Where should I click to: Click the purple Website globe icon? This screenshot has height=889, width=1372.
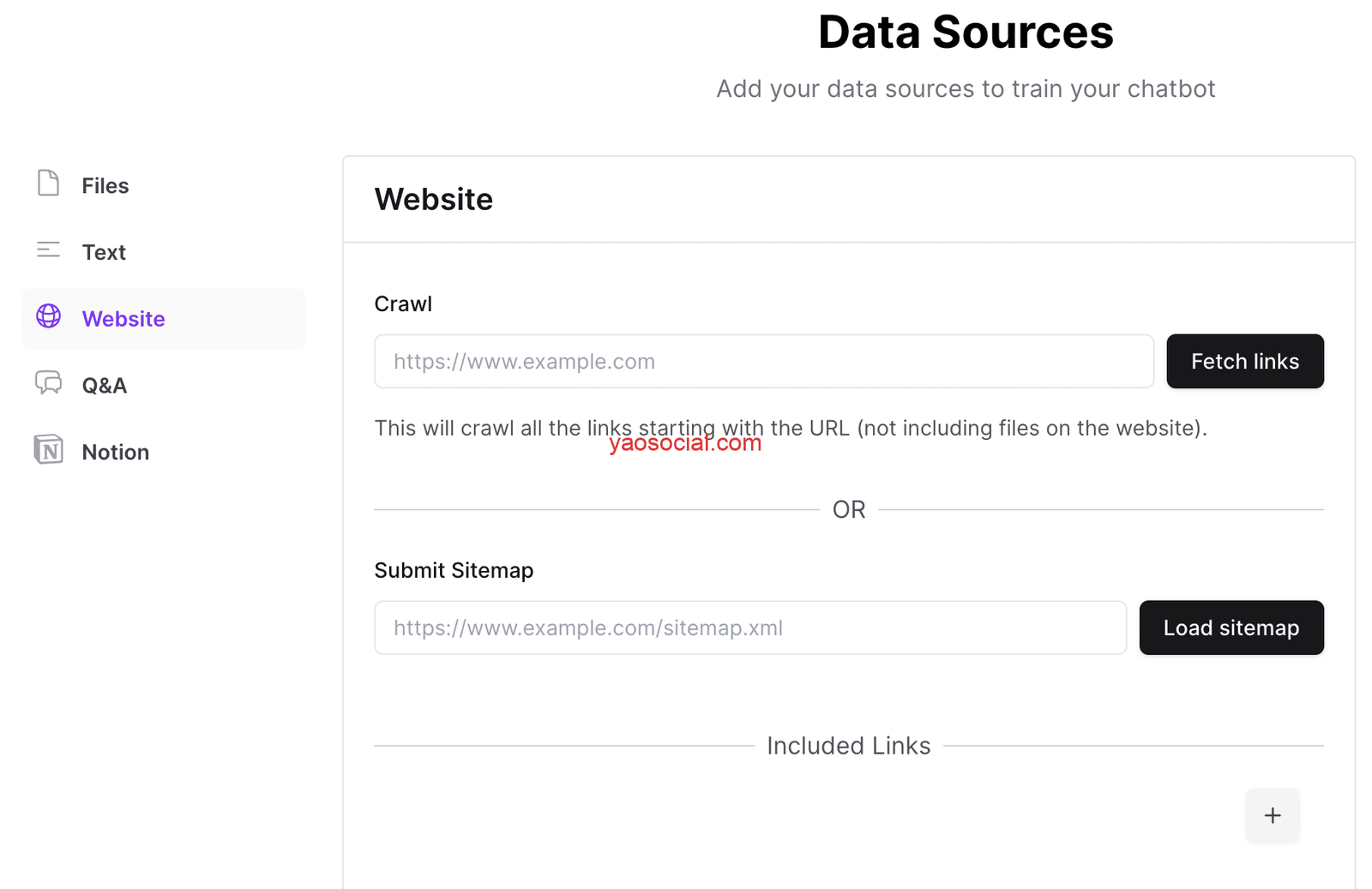(x=49, y=316)
